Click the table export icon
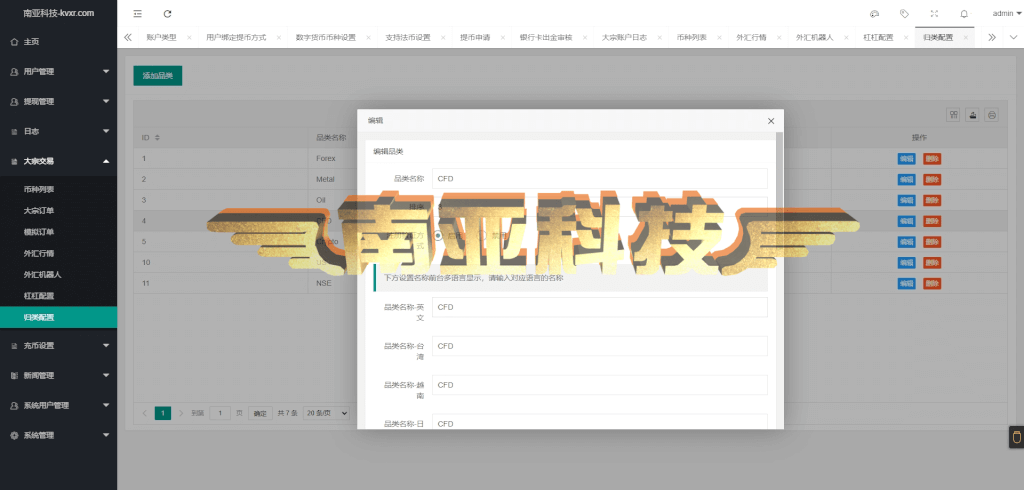 point(973,115)
